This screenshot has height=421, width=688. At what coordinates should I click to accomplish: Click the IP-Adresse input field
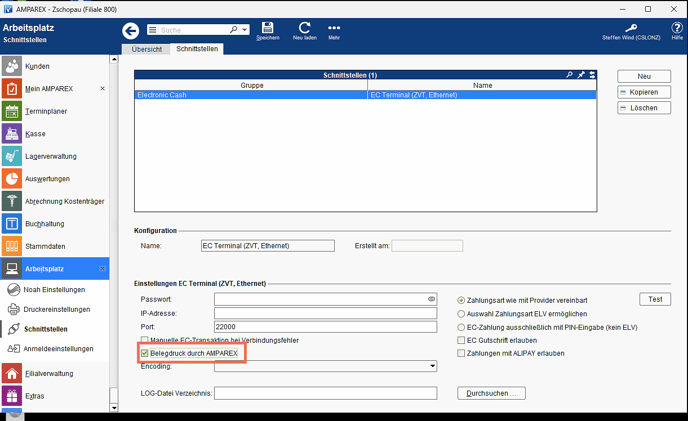pyautogui.click(x=325, y=313)
